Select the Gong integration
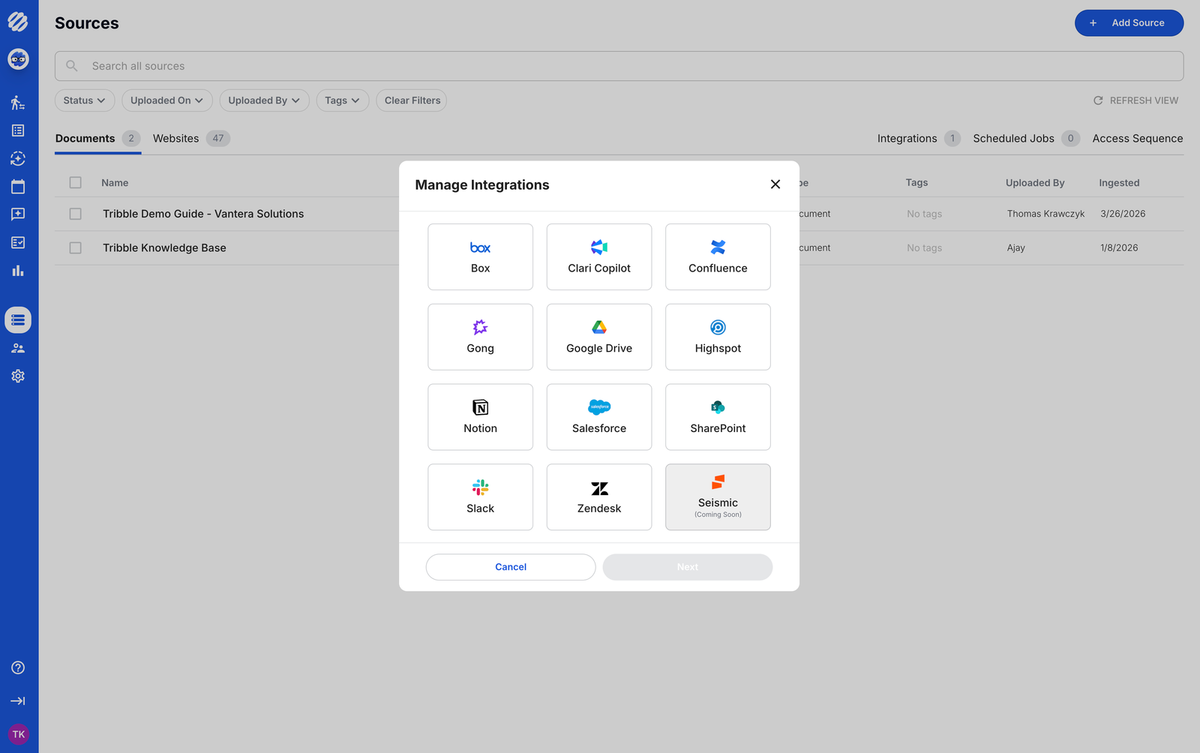 click(480, 337)
